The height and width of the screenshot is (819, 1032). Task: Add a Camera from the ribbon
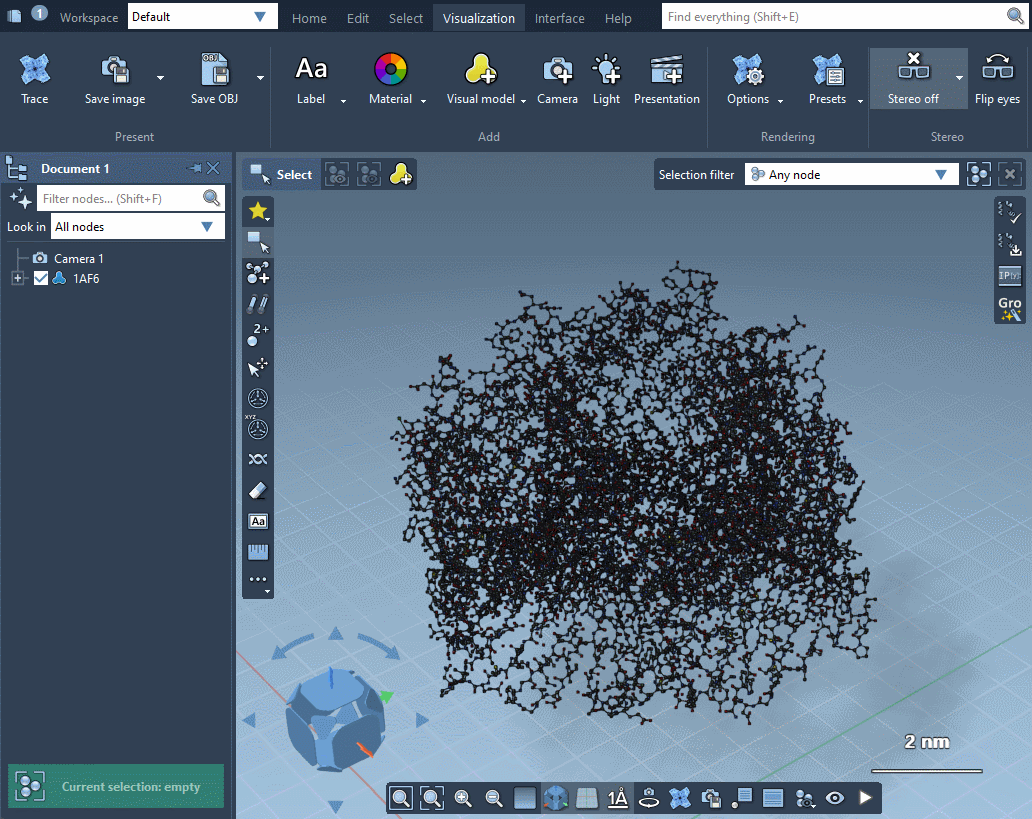(x=557, y=79)
